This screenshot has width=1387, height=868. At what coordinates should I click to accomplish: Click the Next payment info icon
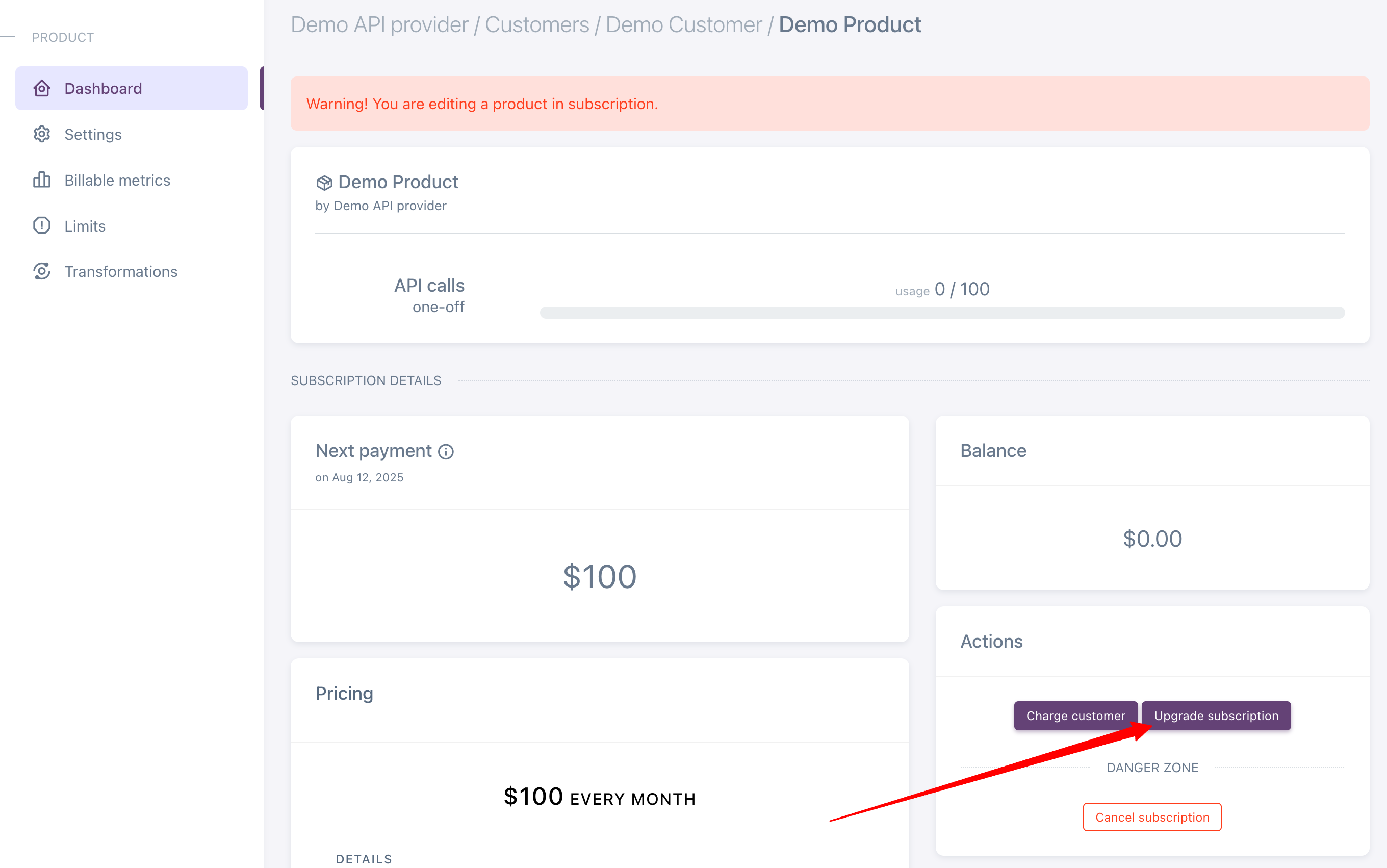(446, 452)
